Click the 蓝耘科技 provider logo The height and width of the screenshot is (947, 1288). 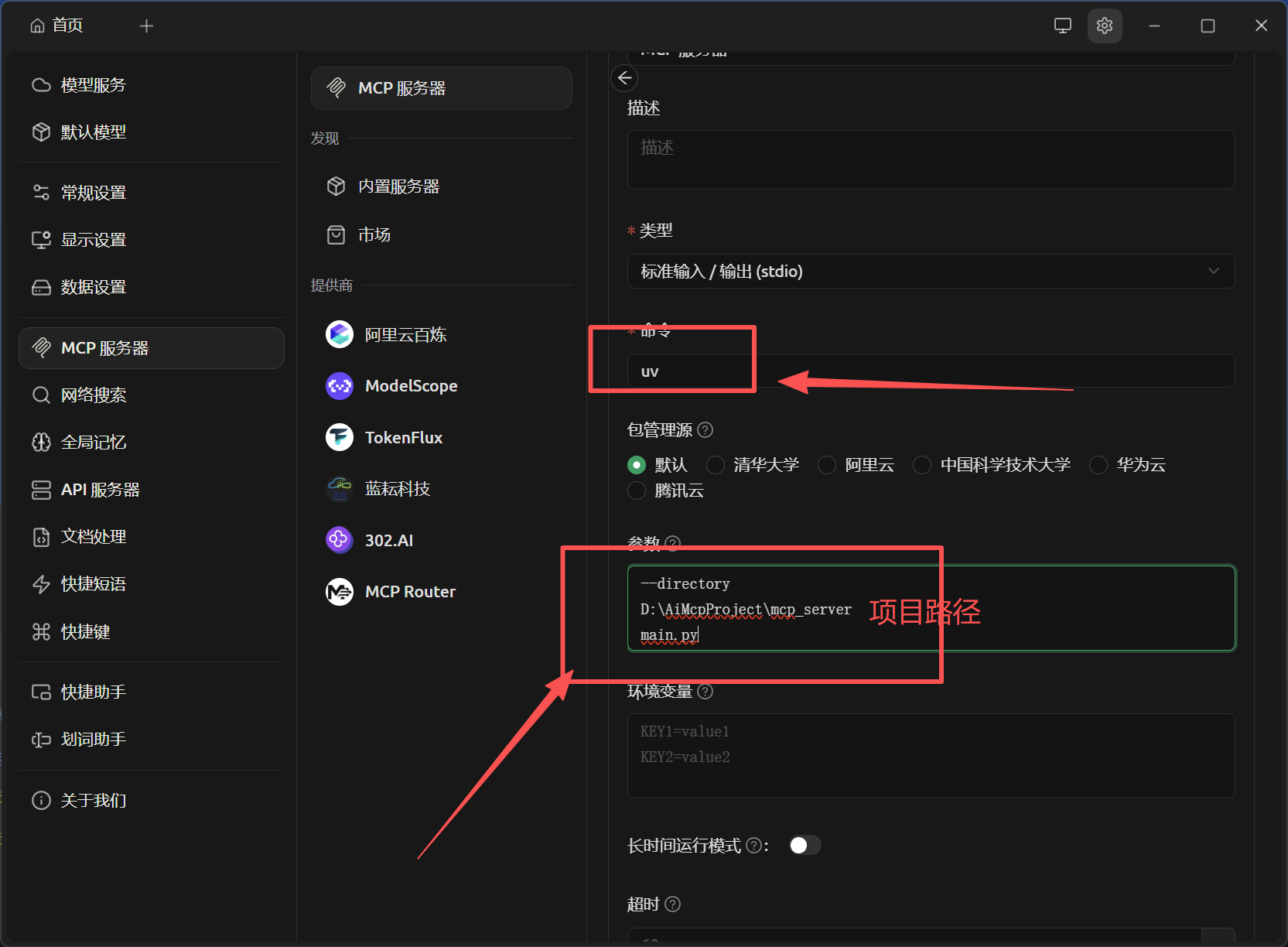click(x=340, y=488)
